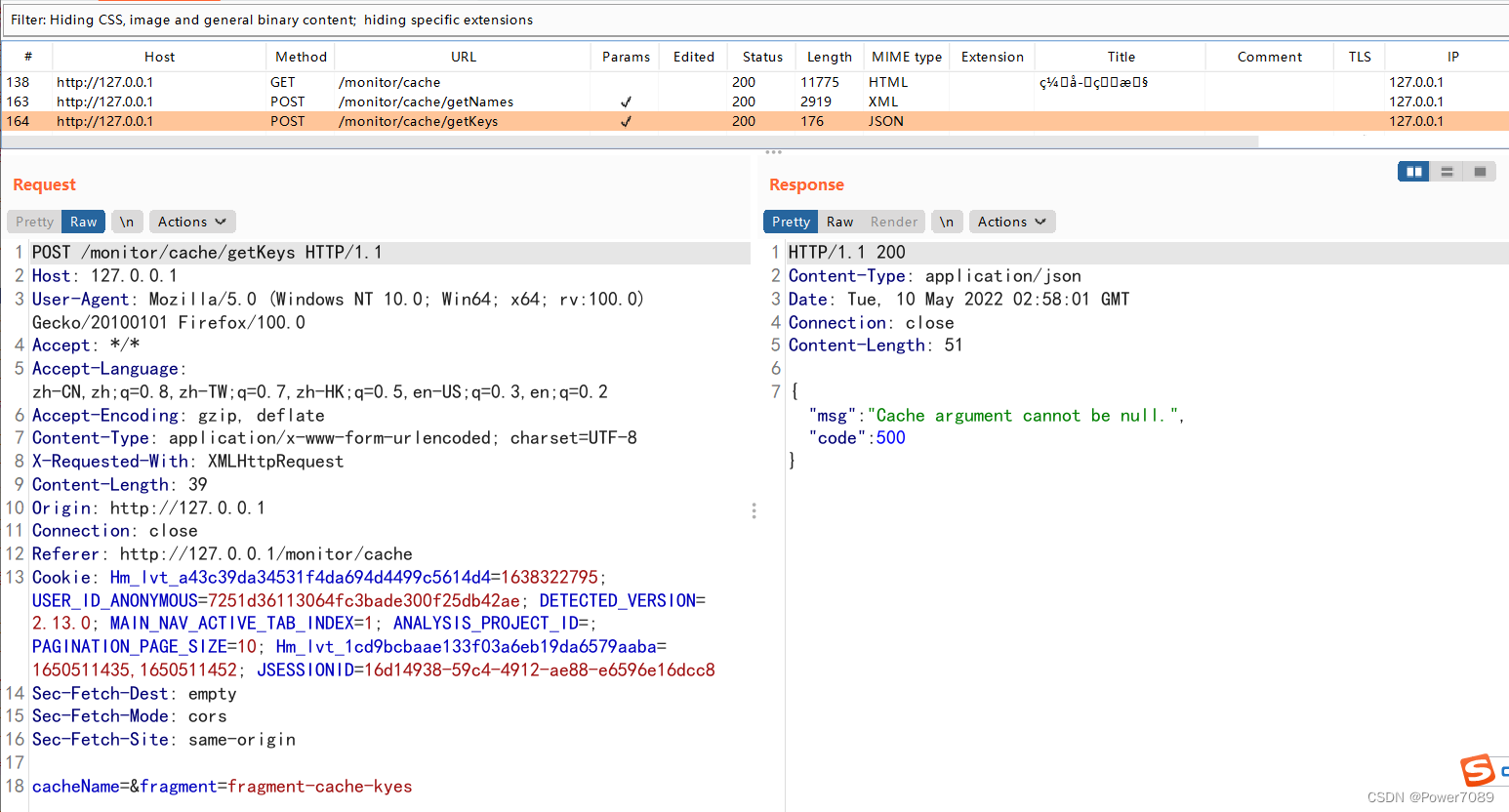Click the Response panel heading
Image resolution: width=1509 pixels, height=812 pixels.
pos(806,184)
